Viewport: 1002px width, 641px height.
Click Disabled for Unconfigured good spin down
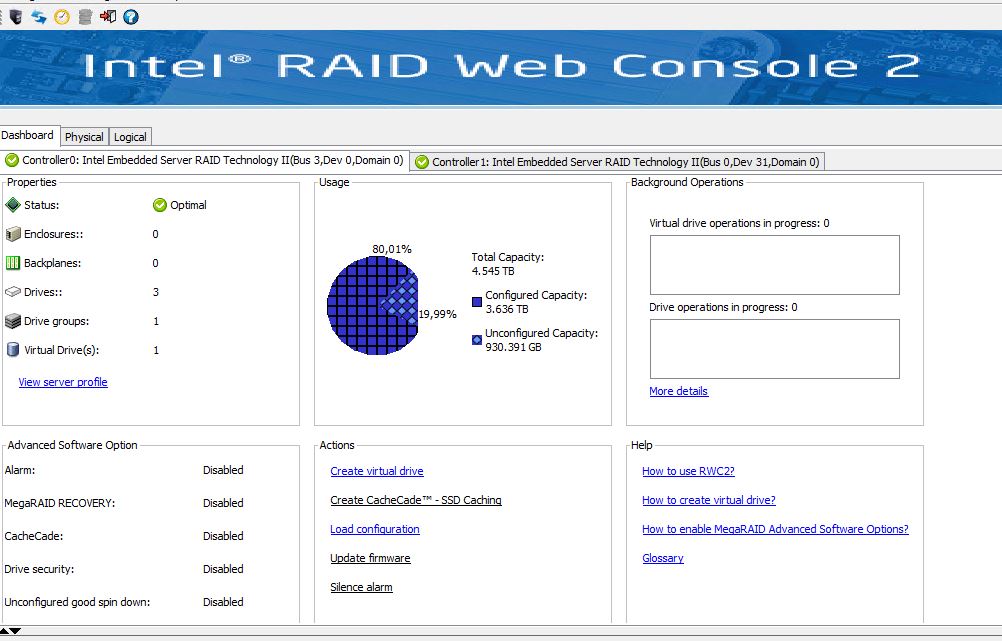pos(223,602)
